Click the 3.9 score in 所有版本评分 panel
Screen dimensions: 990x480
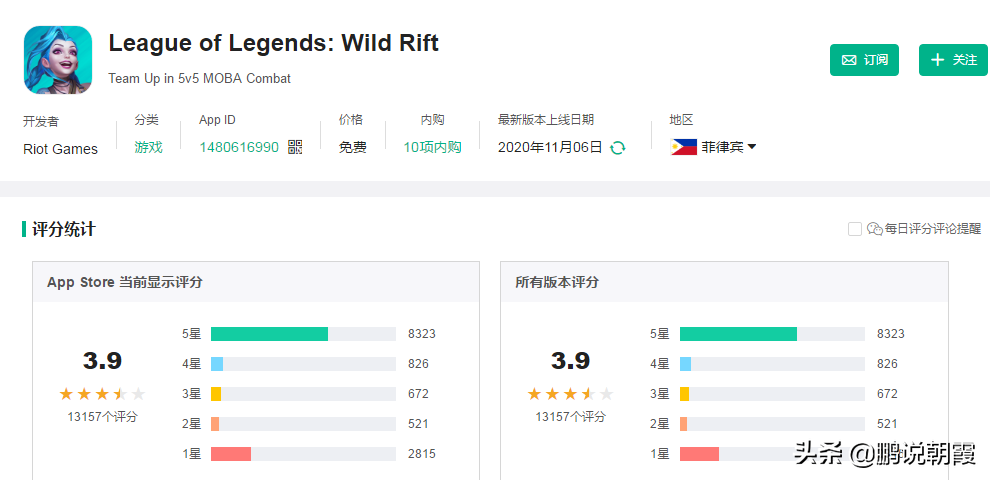(x=571, y=361)
